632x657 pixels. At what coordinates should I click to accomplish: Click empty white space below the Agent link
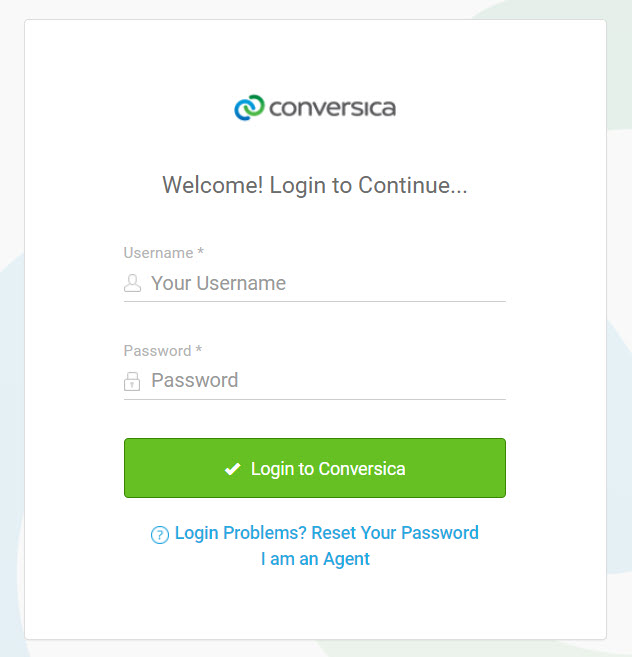click(x=315, y=603)
